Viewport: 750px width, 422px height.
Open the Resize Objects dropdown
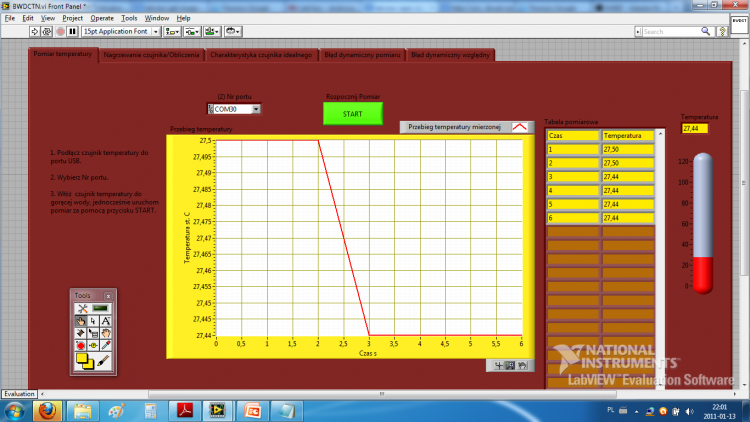coord(212,32)
